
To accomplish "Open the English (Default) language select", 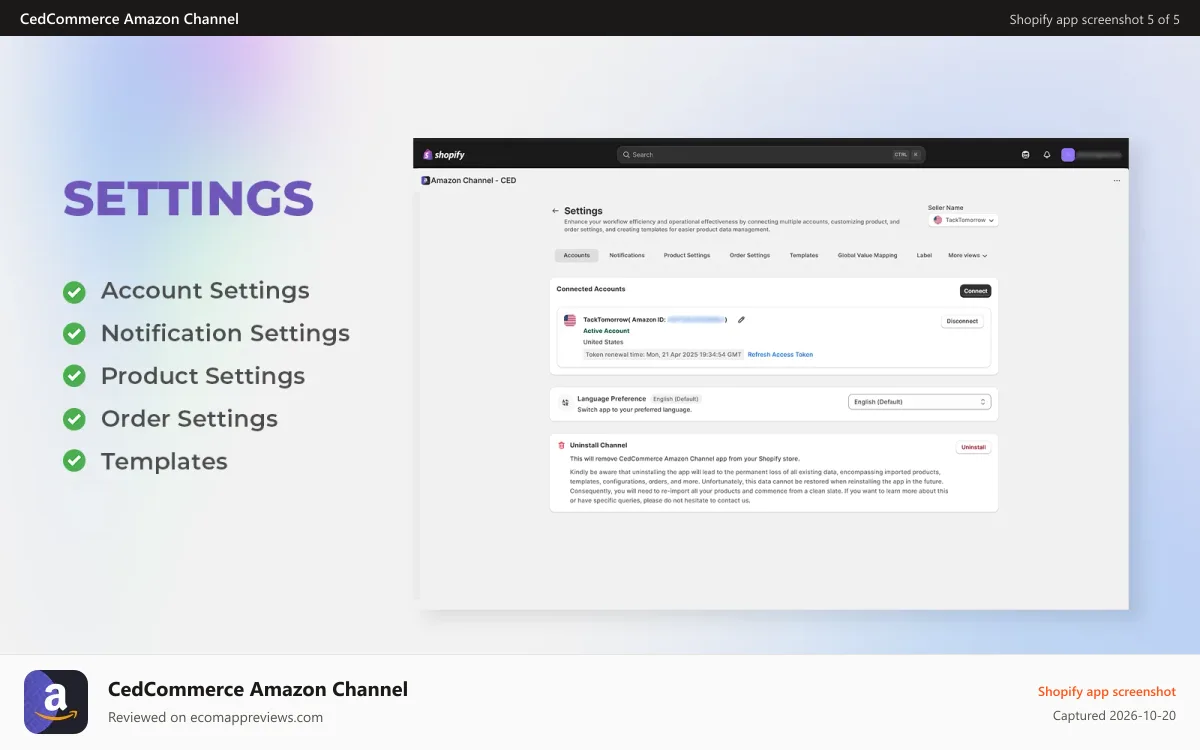I will pyautogui.click(x=920, y=402).
